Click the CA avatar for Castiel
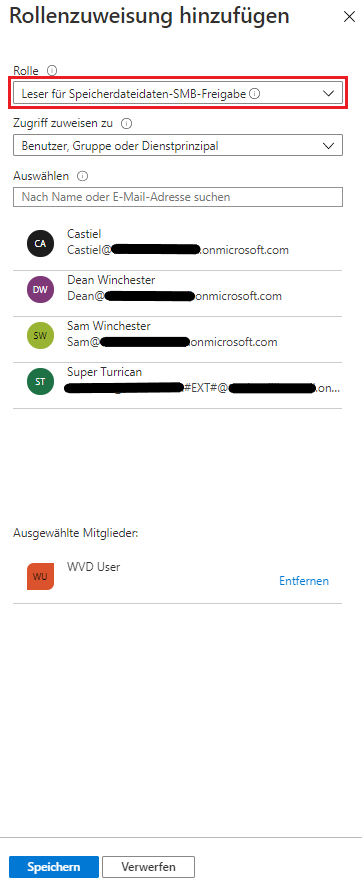Viewport: 362px width, 890px height. pos(40,243)
